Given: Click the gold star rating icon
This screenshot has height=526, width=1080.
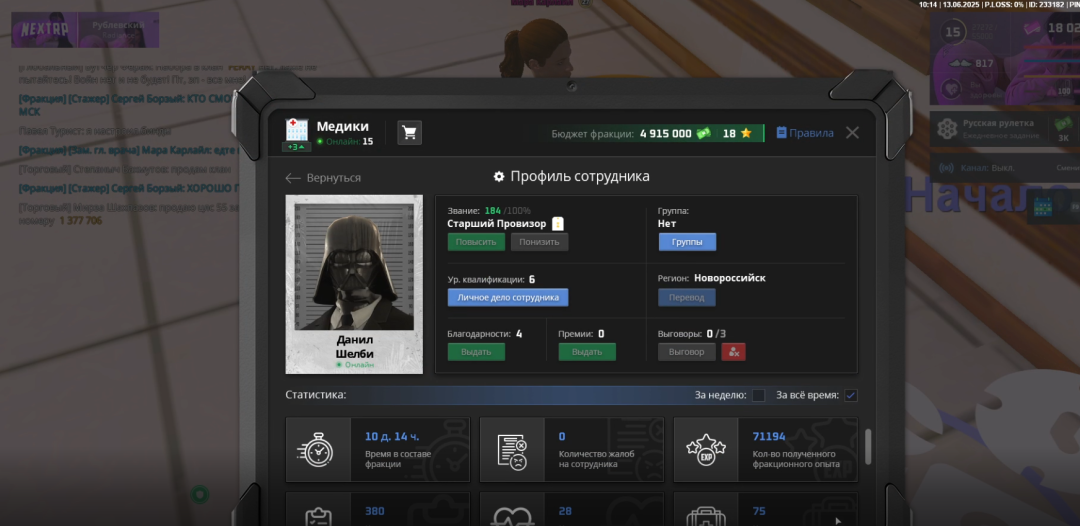Looking at the screenshot, I should point(746,134).
